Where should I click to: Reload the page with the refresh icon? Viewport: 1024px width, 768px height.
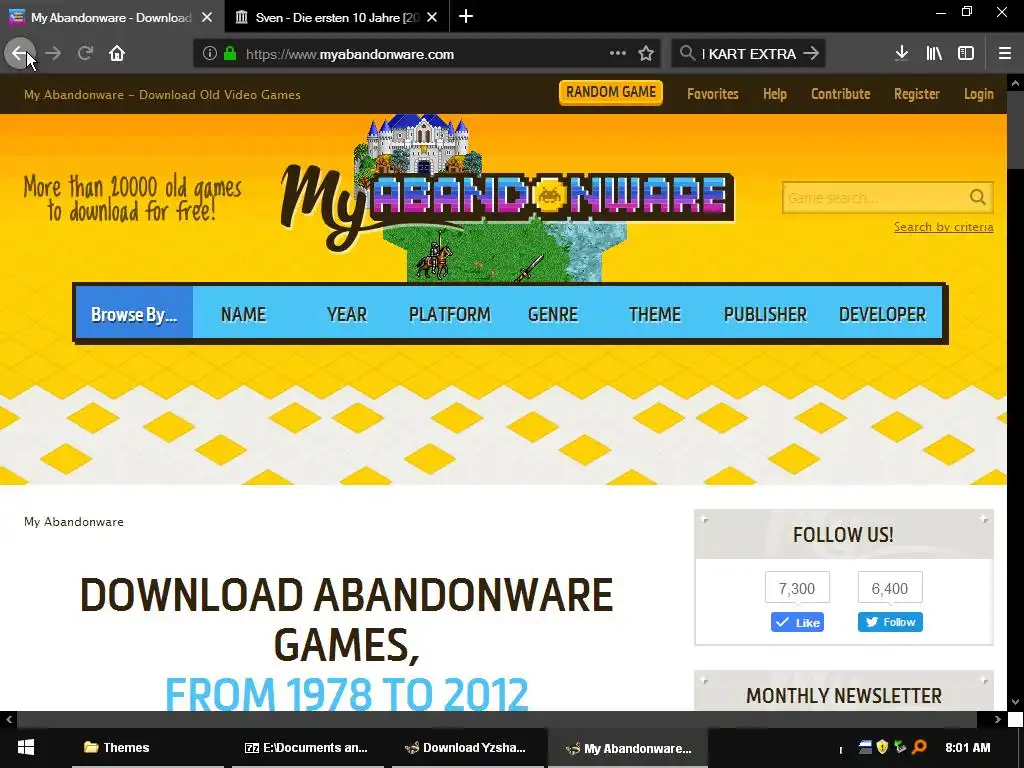(86, 54)
